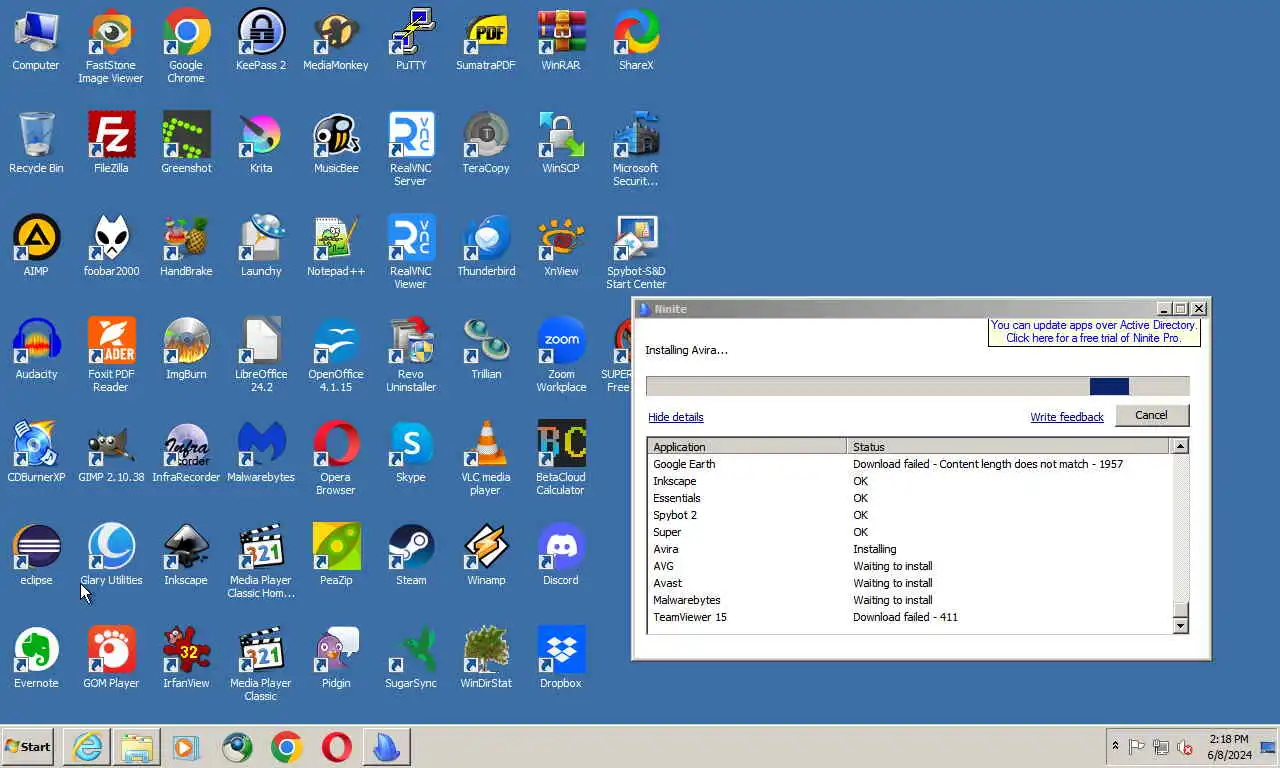The width and height of the screenshot is (1280, 768).
Task: Select the Thunderbird desktop icon
Action: [486, 246]
